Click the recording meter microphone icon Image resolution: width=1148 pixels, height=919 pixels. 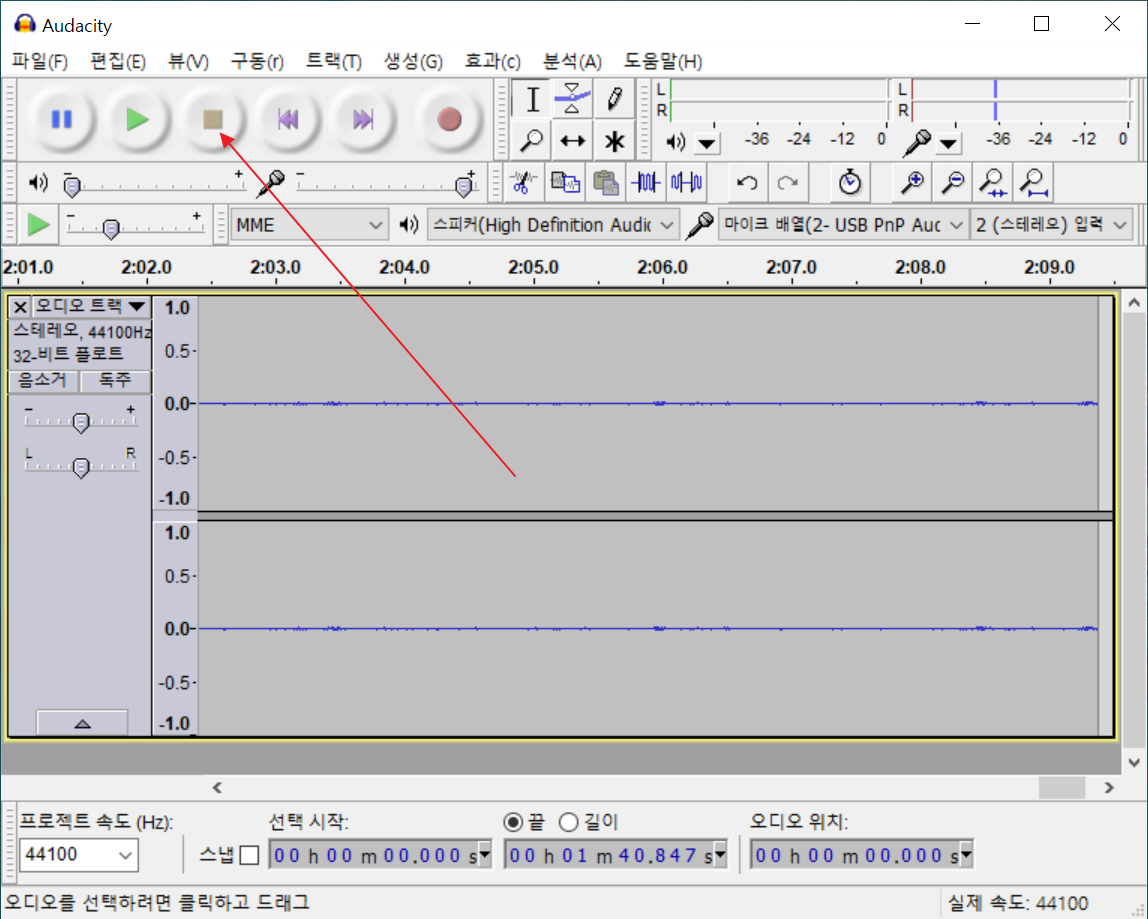point(916,141)
